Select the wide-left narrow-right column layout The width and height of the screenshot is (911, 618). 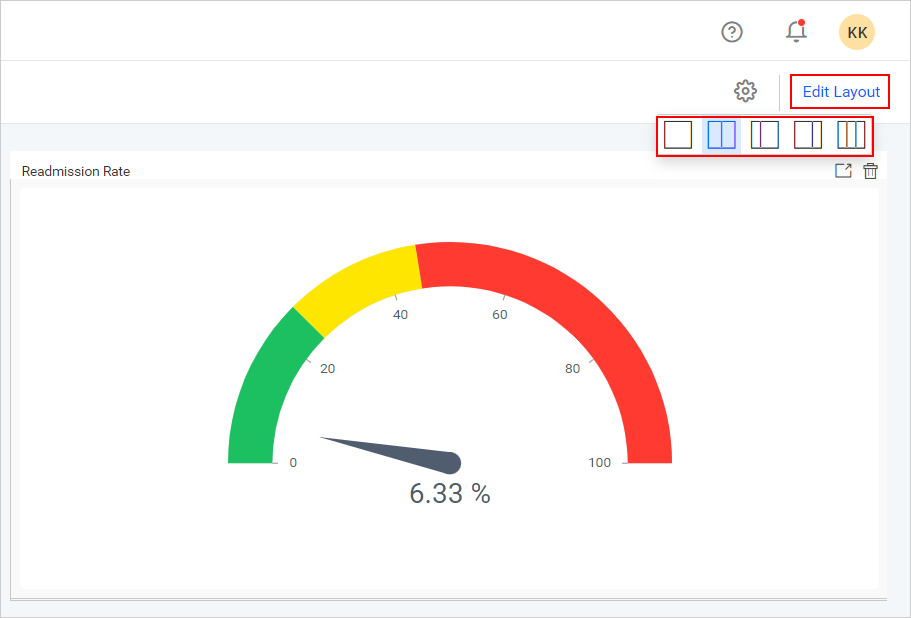pyautogui.click(x=808, y=135)
